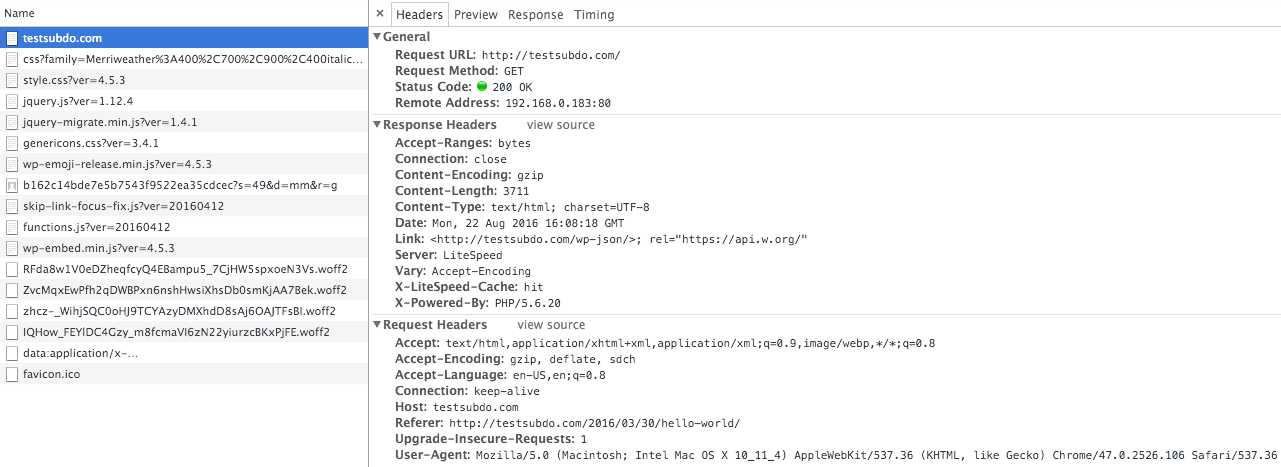Screen dimensions: 1281x467
Task: Collapse the Response Headers section
Action: [376, 125]
